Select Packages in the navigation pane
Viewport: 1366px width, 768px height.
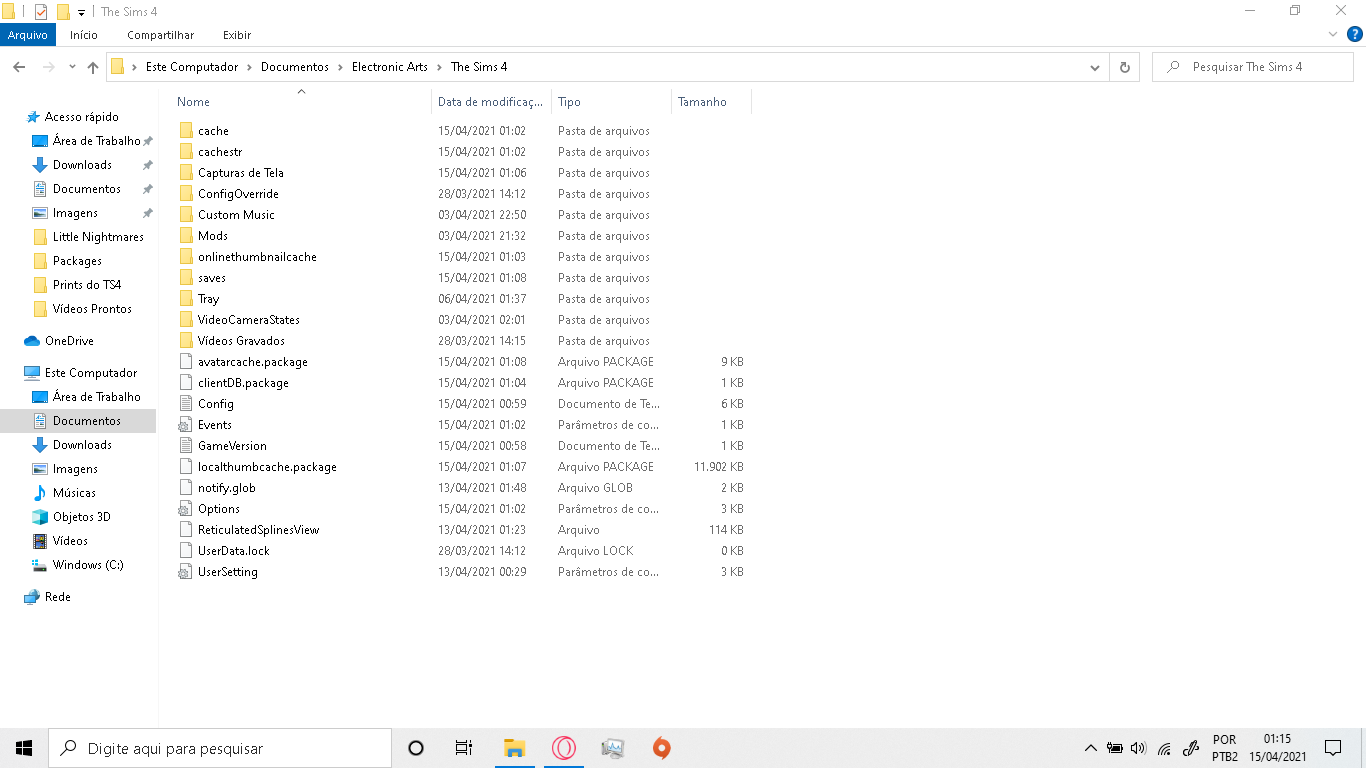pyautogui.click(x=77, y=261)
